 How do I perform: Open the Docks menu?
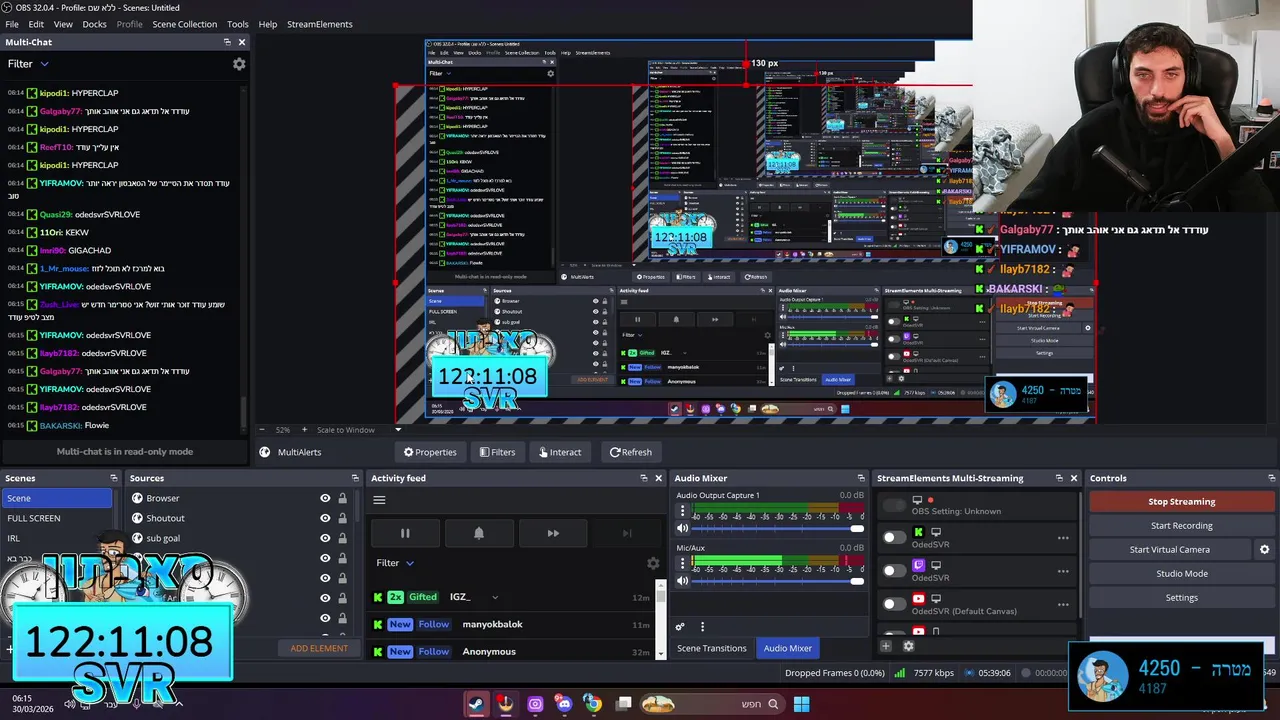tap(94, 24)
